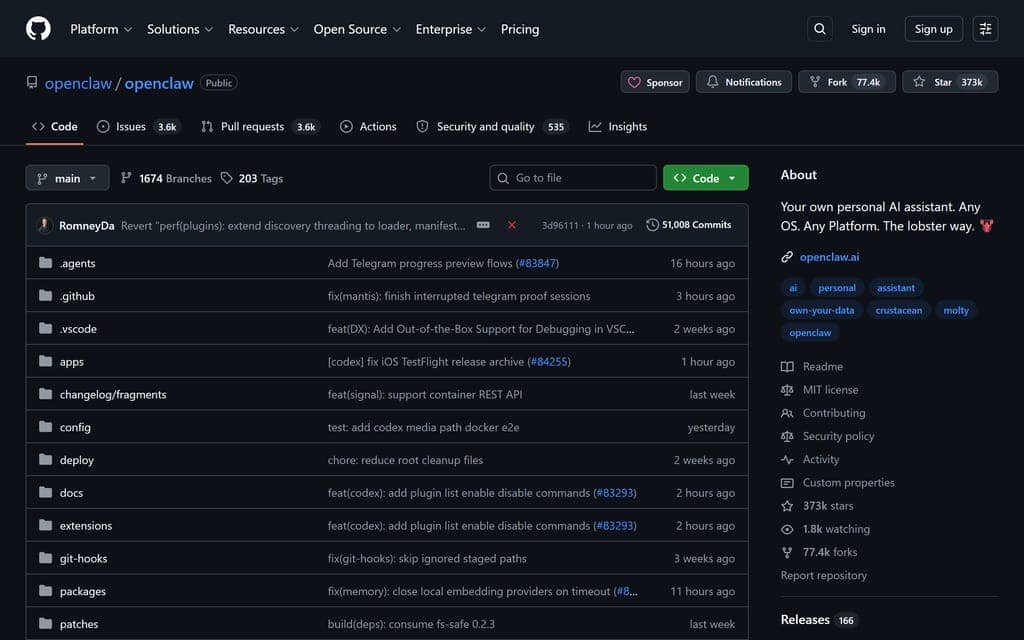
Task: Click the Star icon in the header
Action: coord(919,82)
